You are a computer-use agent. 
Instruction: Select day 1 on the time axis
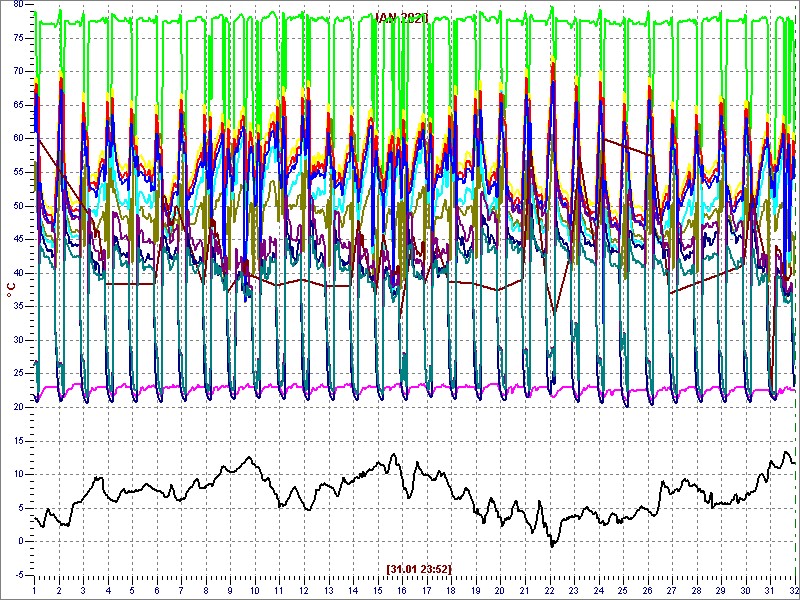coord(35,592)
